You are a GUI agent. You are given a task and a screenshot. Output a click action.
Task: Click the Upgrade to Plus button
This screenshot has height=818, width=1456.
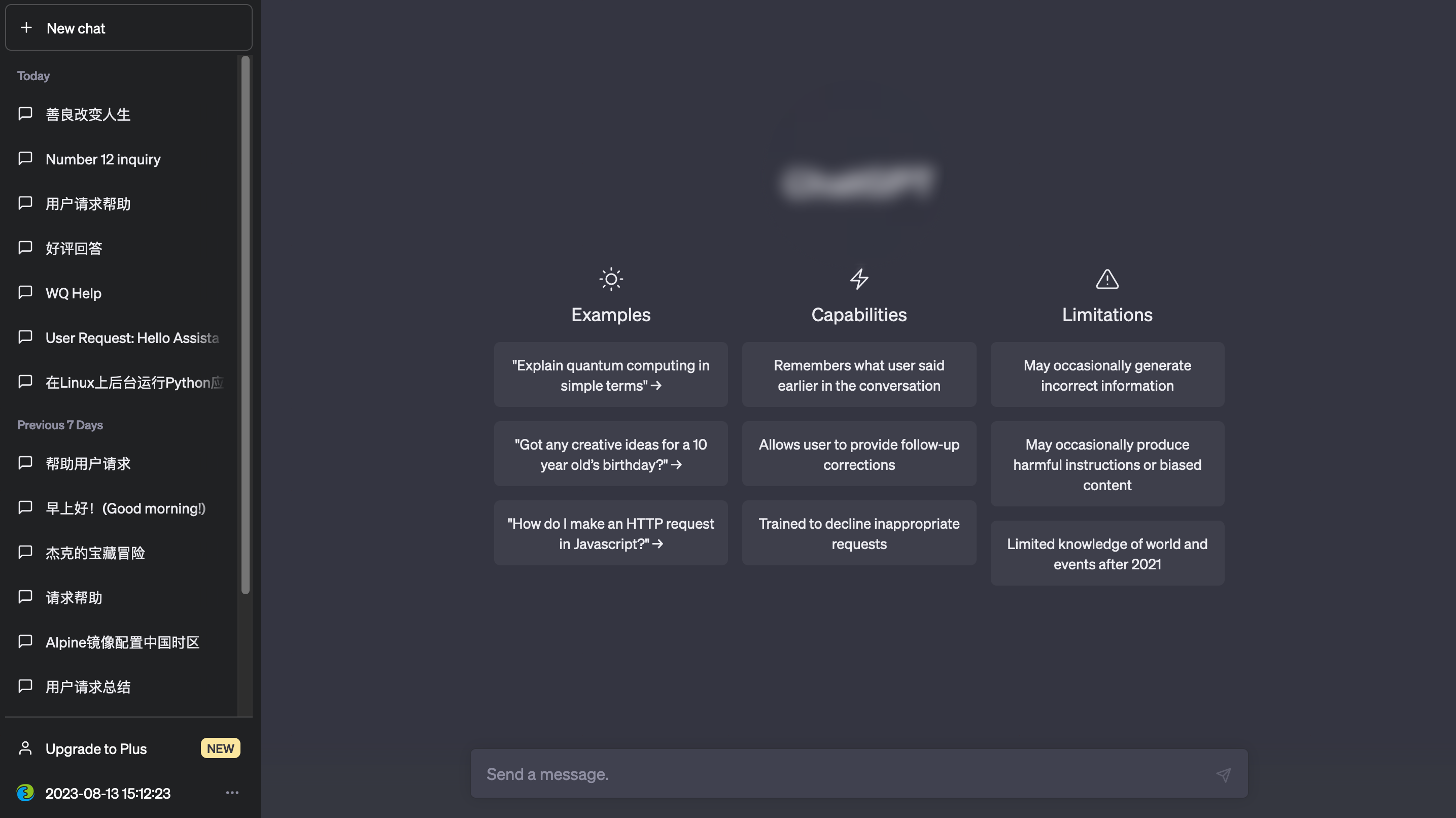pyautogui.click(x=96, y=748)
